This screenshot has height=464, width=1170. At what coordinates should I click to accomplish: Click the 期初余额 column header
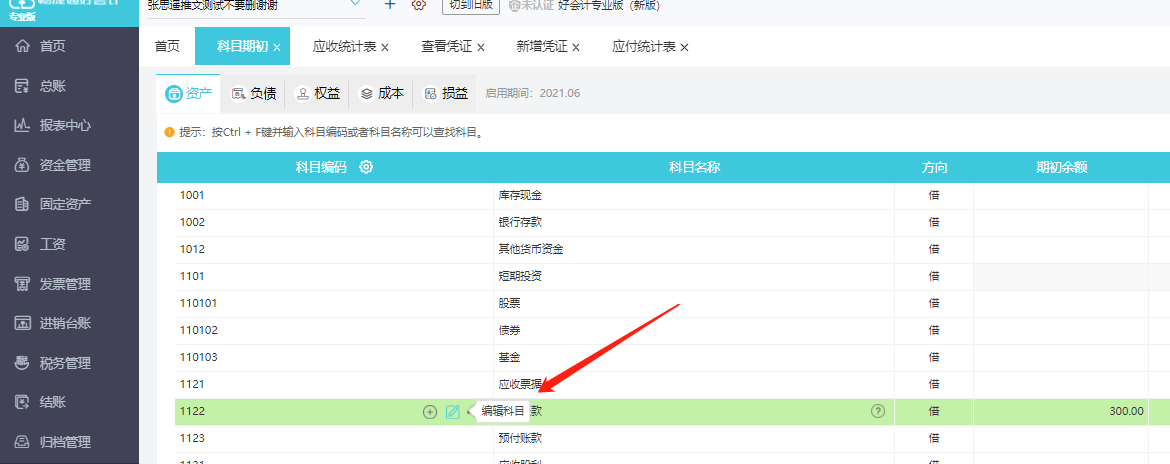(1061, 167)
